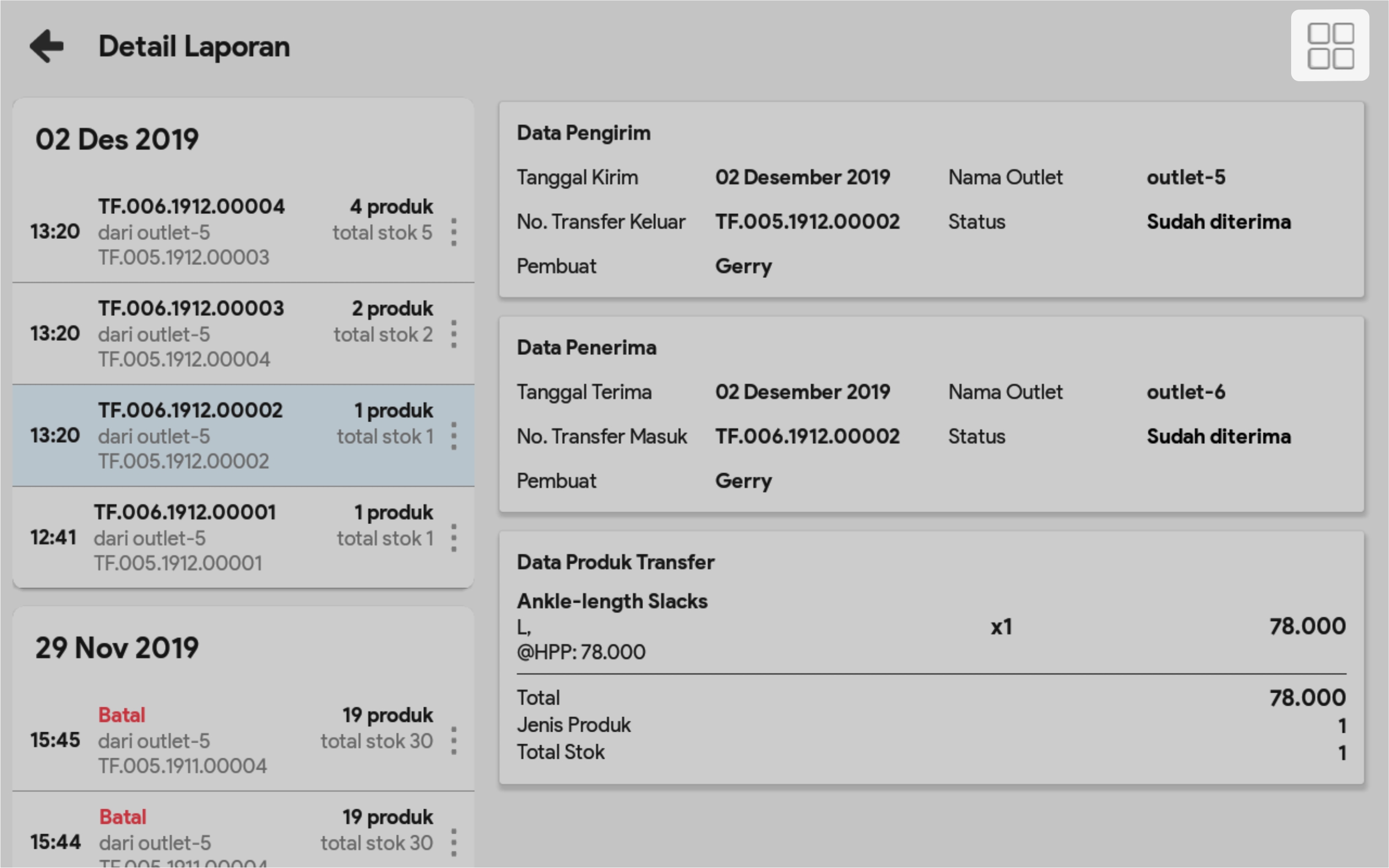This screenshot has width=1389, height=868.
Task: Select highlighted transfer TF.006.1912.00002
Action: (x=230, y=436)
